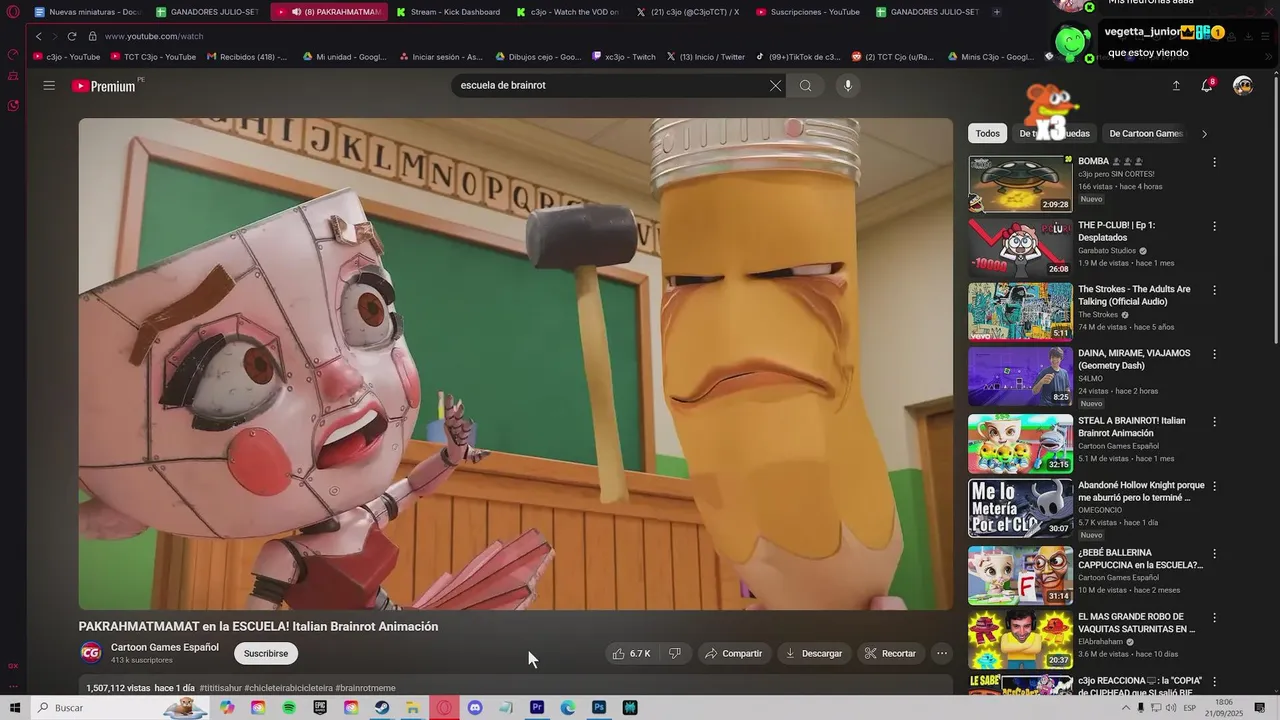This screenshot has width=1280, height=720.
Task: Open Discord from the taskbar
Action: coord(475,708)
